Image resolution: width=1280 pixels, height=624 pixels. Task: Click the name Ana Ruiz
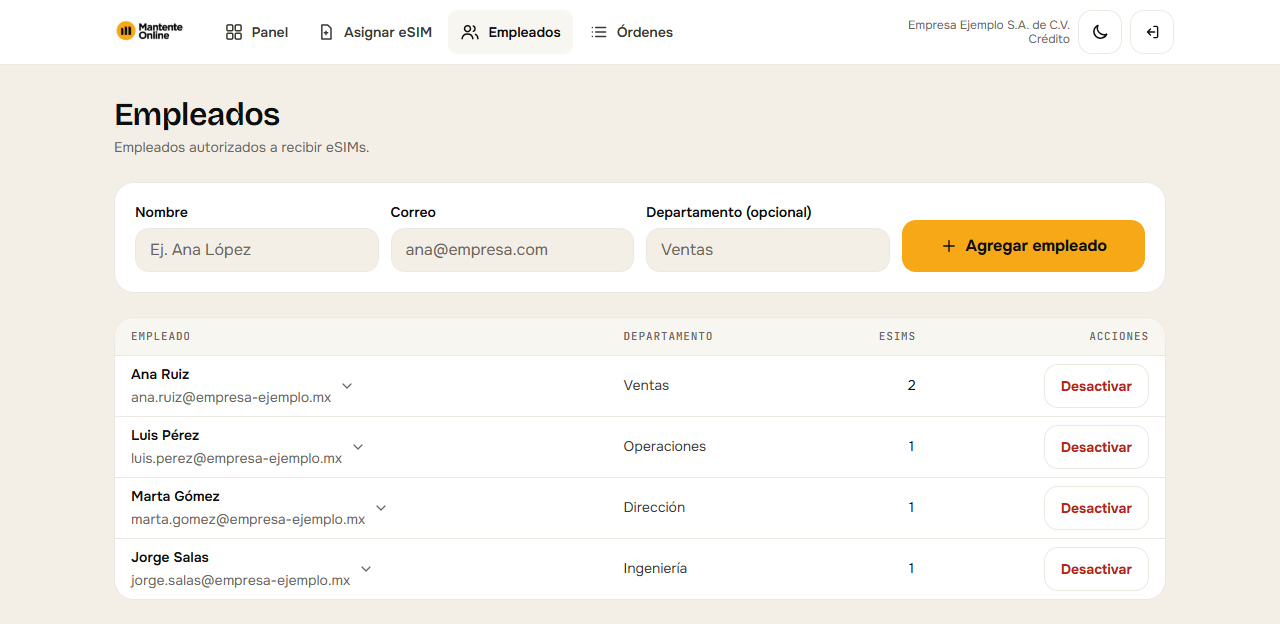pos(160,374)
